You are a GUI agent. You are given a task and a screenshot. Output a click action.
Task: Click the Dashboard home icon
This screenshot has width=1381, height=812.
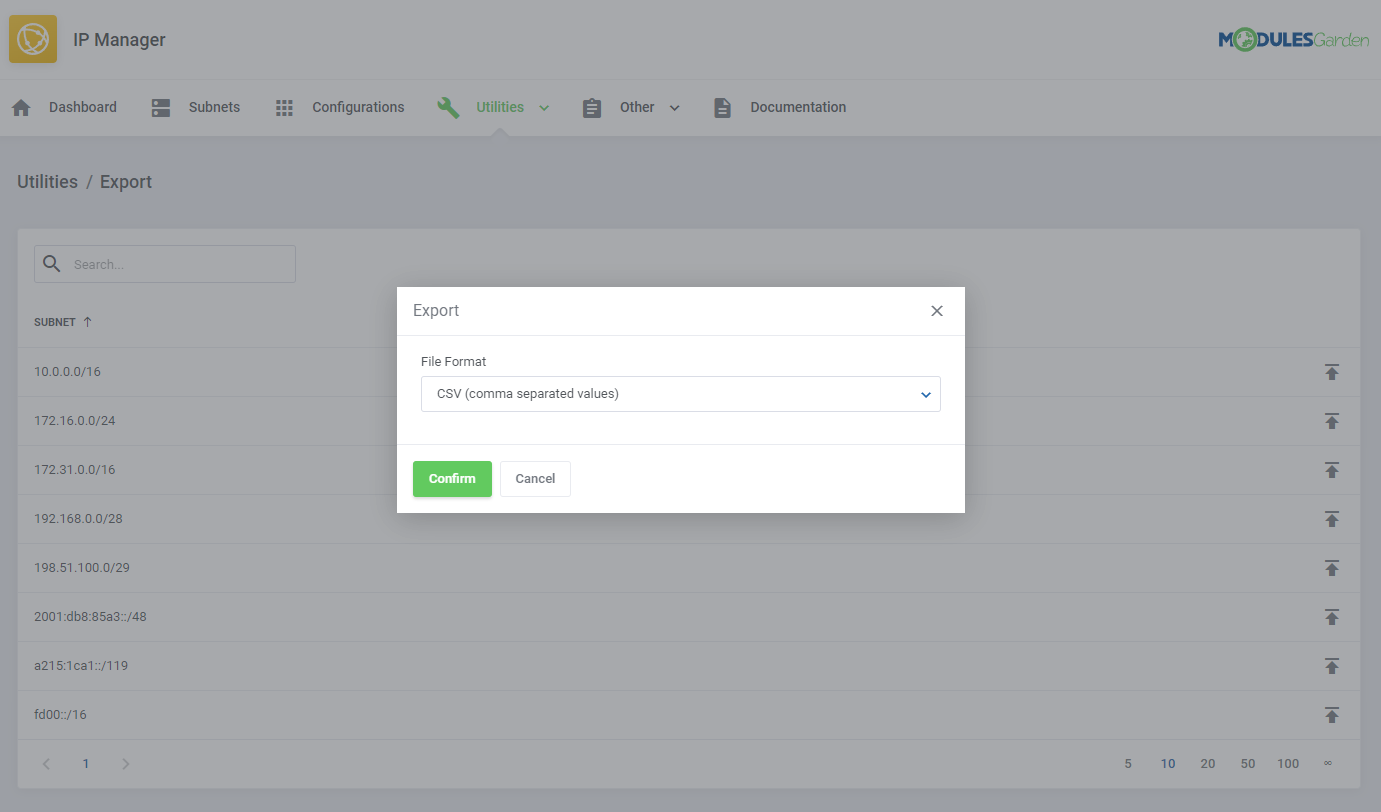(21, 106)
